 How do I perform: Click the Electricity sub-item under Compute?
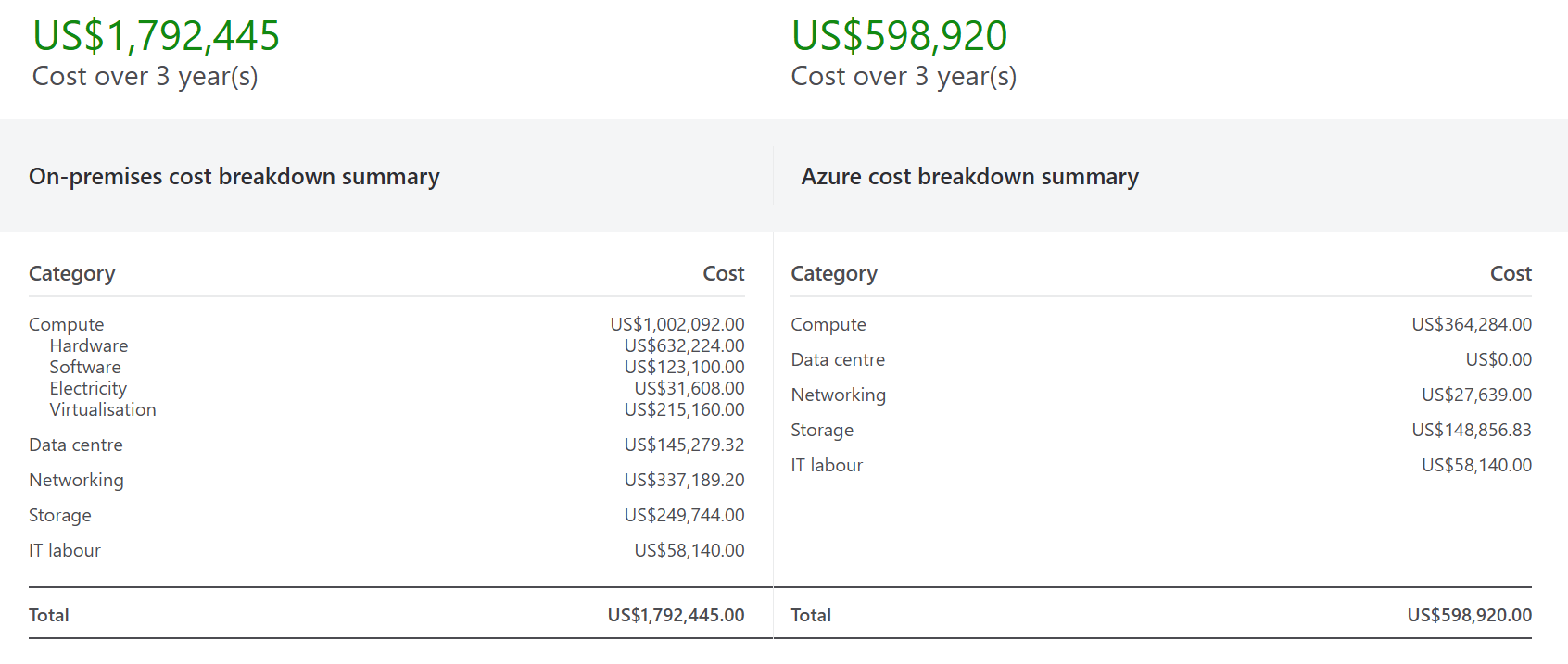[88, 388]
